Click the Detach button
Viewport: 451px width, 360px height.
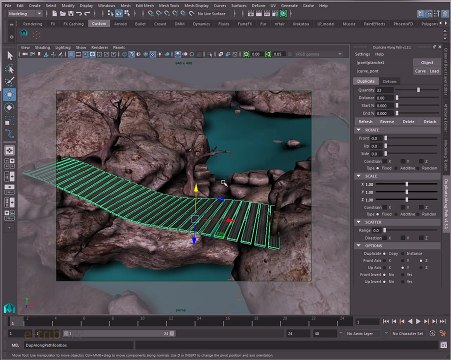point(430,121)
